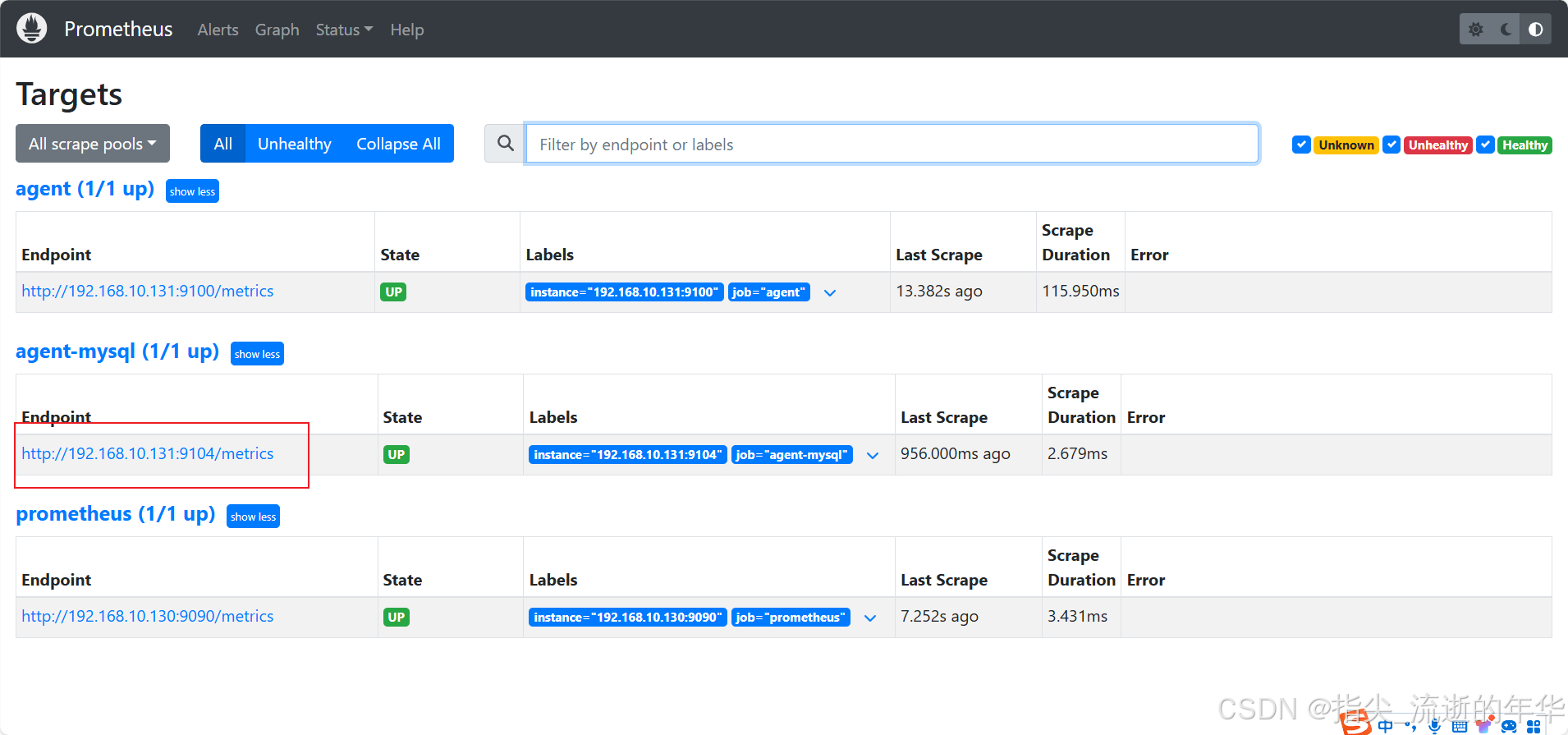Click the yellow Unknown badge label
1568x735 pixels.
[x=1346, y=145]
